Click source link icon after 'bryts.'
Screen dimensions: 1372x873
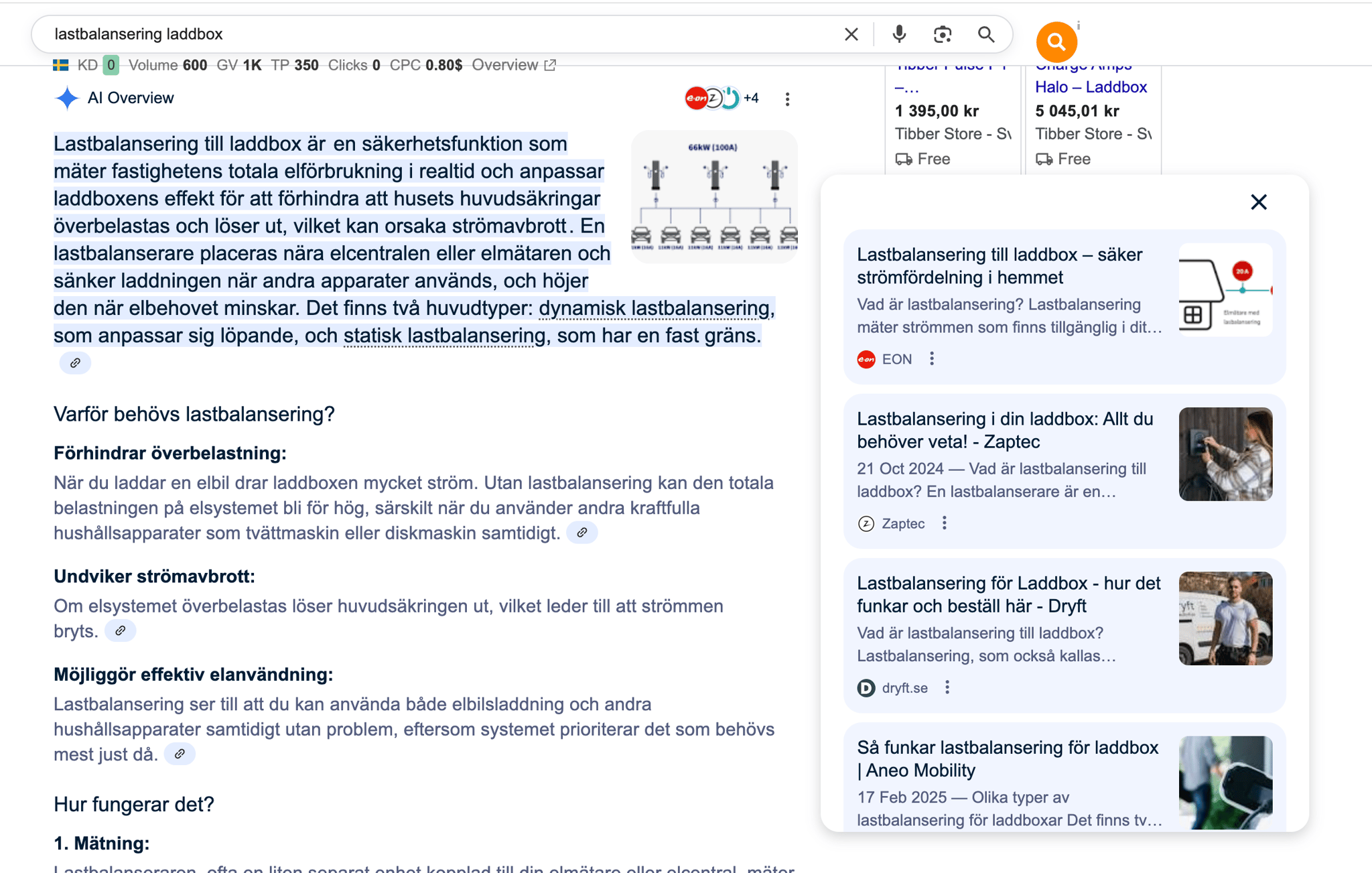coord(121,630)
